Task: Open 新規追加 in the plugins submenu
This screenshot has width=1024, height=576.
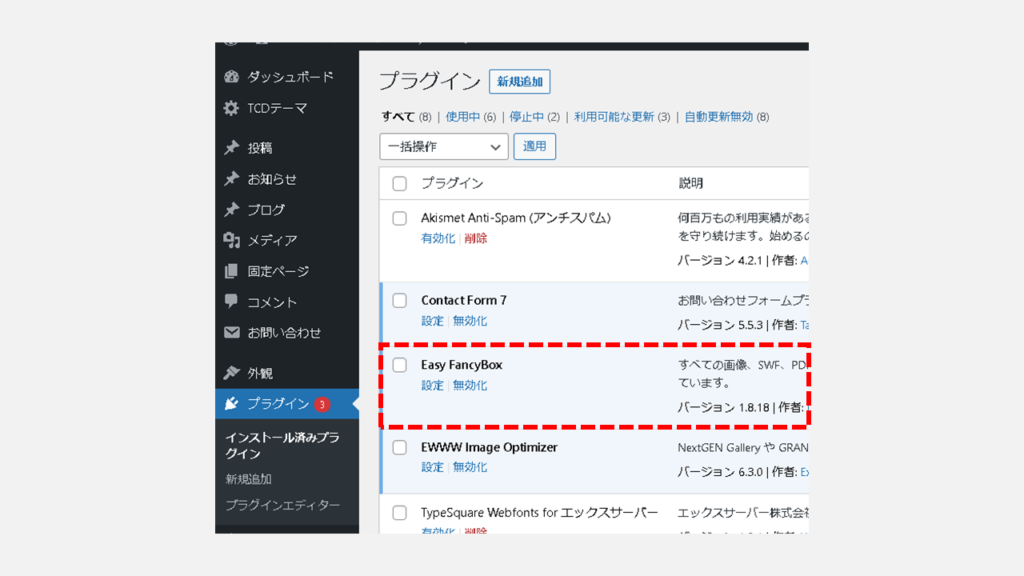Action: [248, 479]
